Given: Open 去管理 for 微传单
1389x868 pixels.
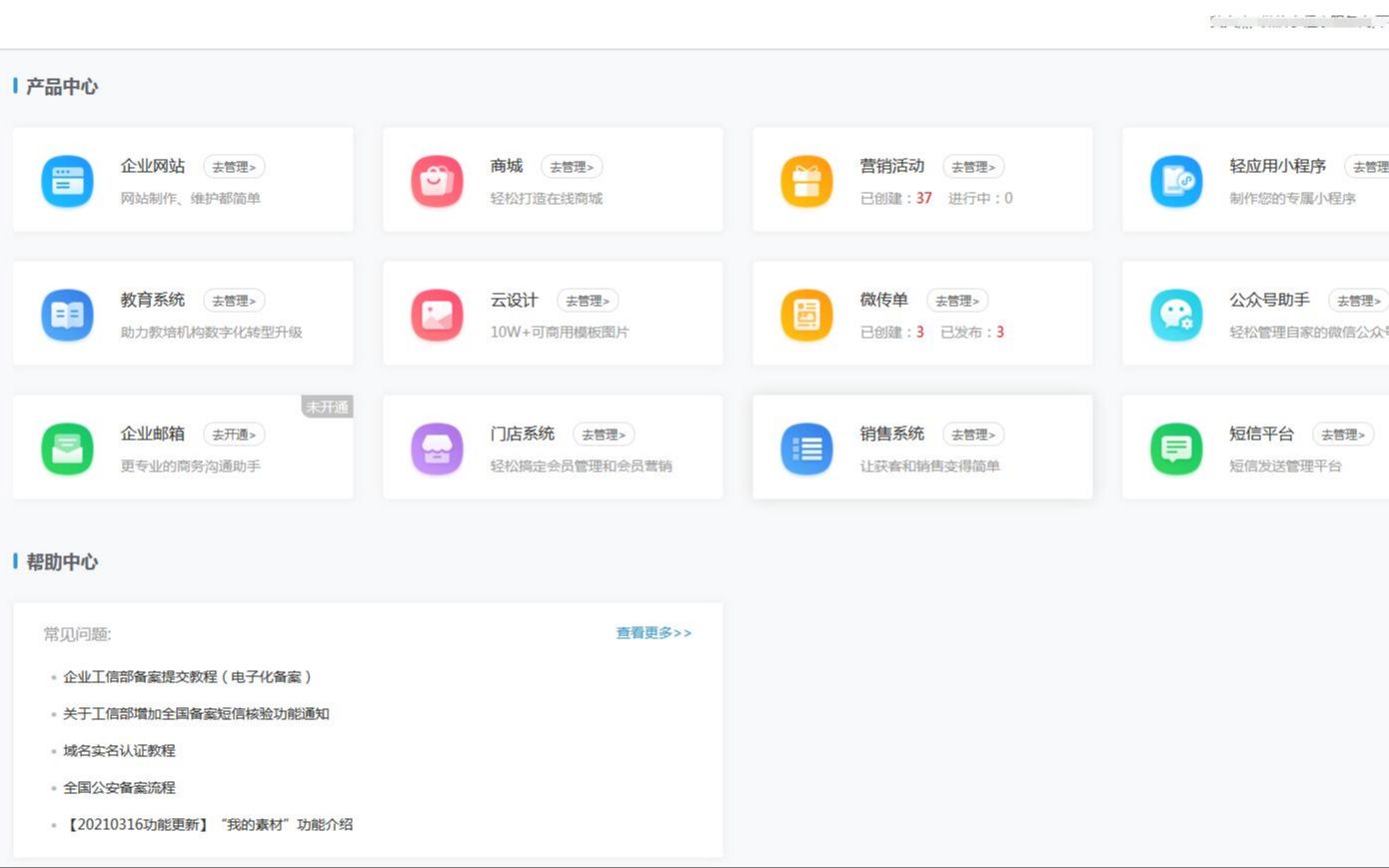Looking at the screenshot, I should pyautogui.click(x=957, y=301).
